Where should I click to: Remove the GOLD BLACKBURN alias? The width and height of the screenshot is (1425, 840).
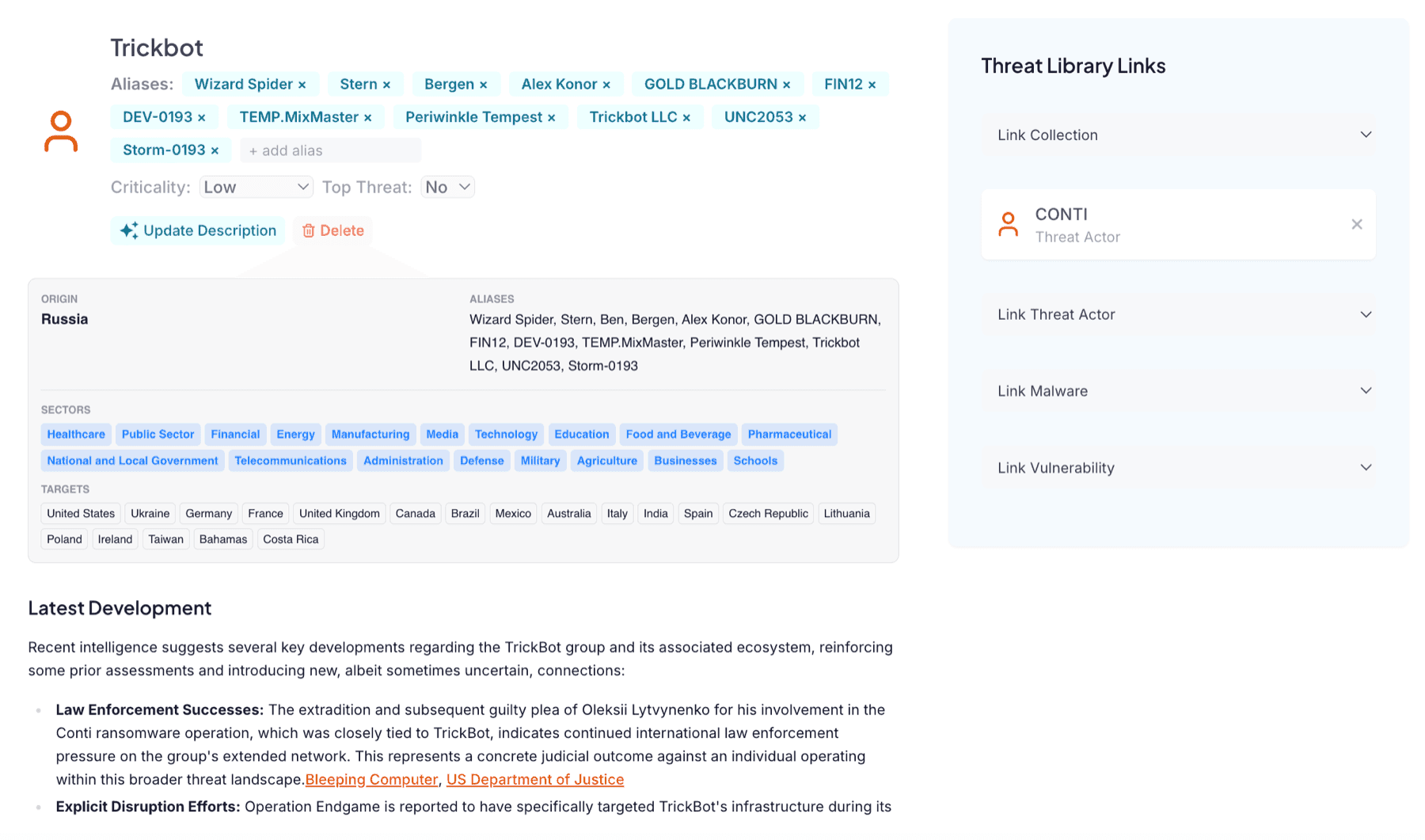pos(786,85)
